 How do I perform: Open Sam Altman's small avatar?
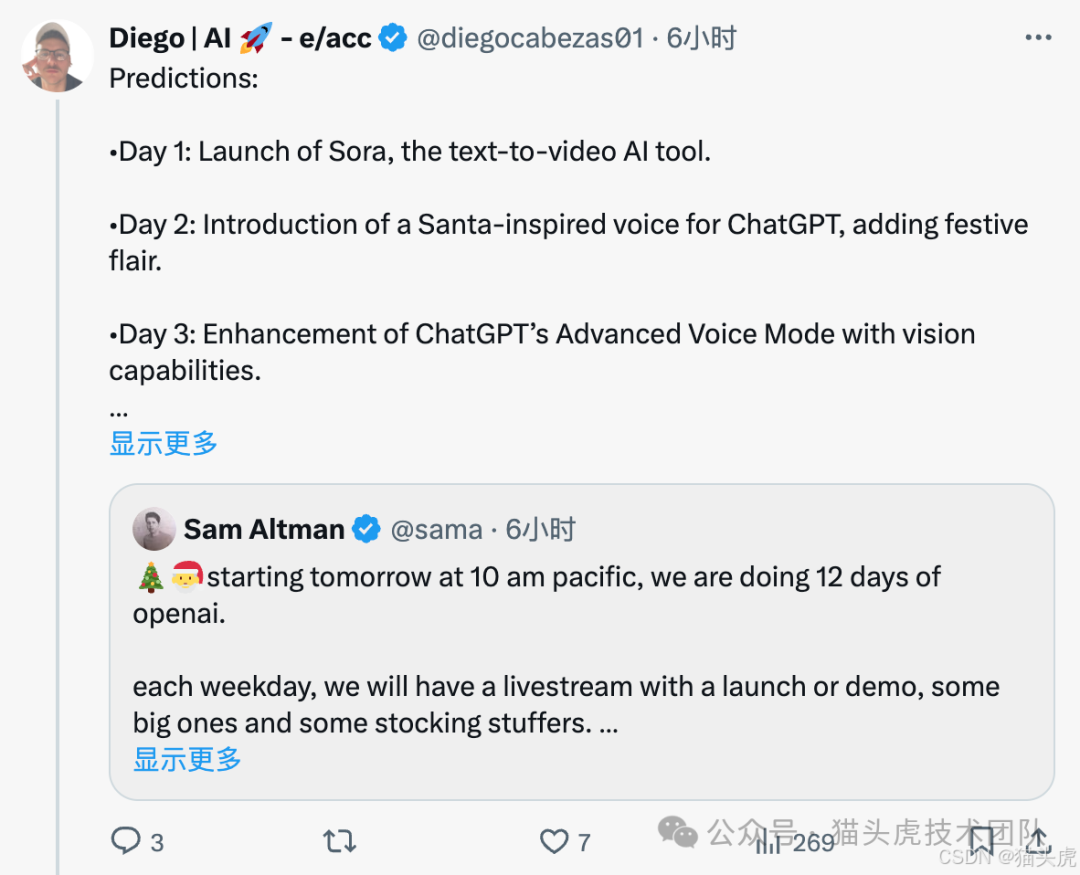[154, 529]
